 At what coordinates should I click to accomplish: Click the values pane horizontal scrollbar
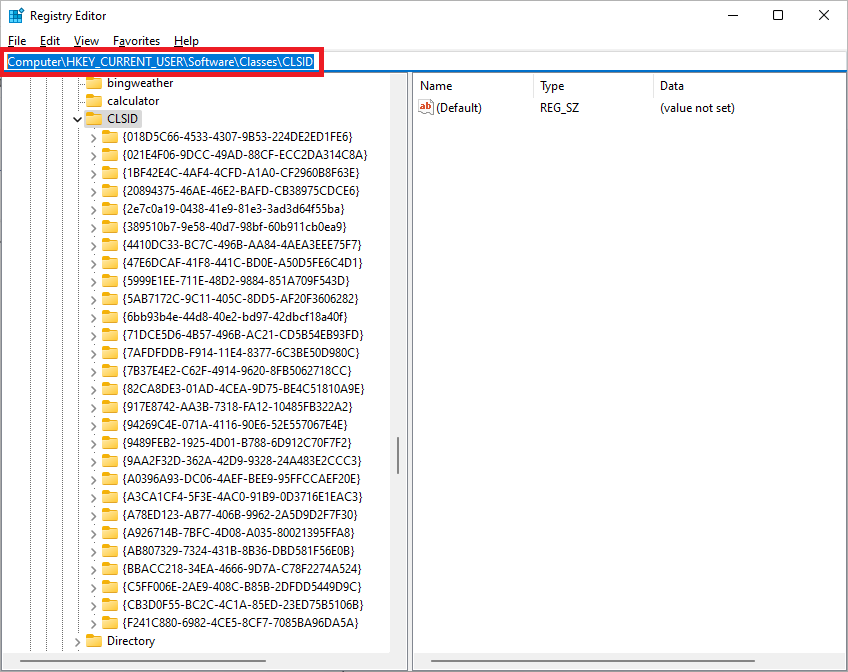pos(592,661)
